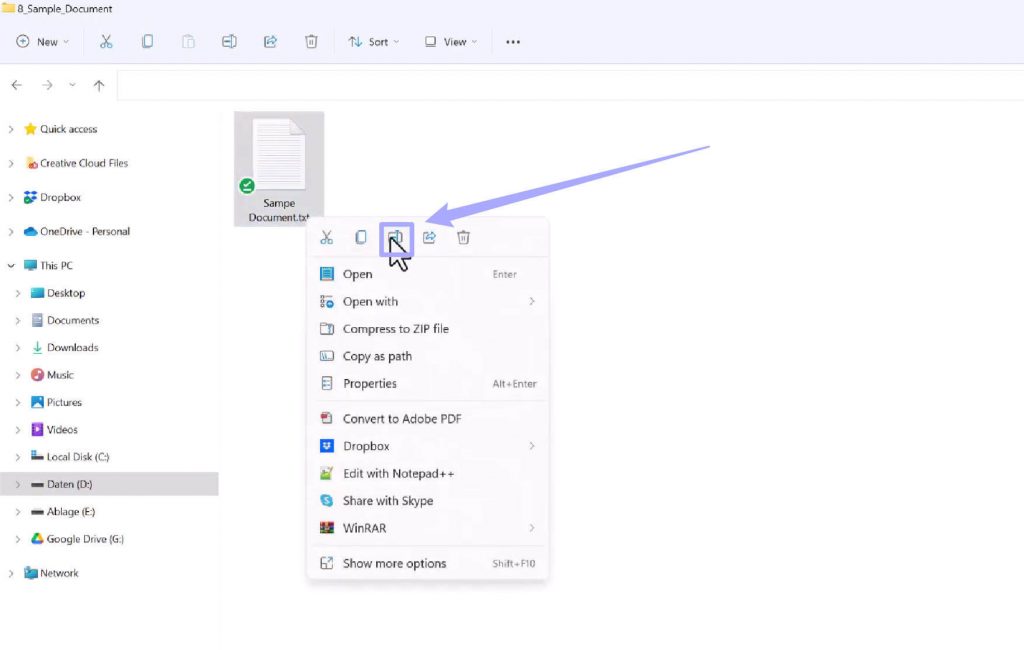This screenshot has width=1024, height=650.
Task: Select the Sample Document.txt thumbnail
Action: 279,160
